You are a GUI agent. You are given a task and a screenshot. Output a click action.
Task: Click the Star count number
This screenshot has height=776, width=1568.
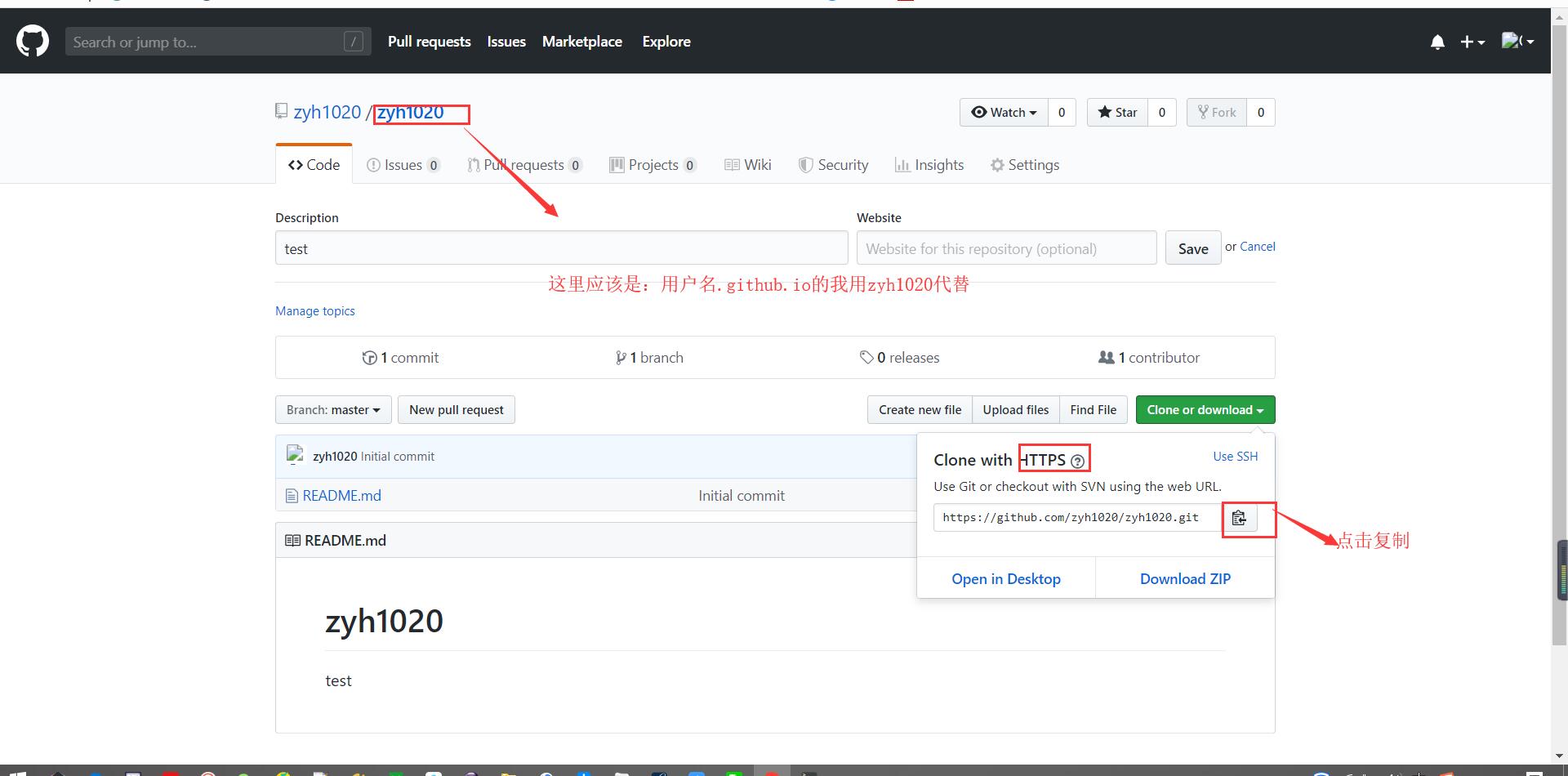[x=1161, y=113]
